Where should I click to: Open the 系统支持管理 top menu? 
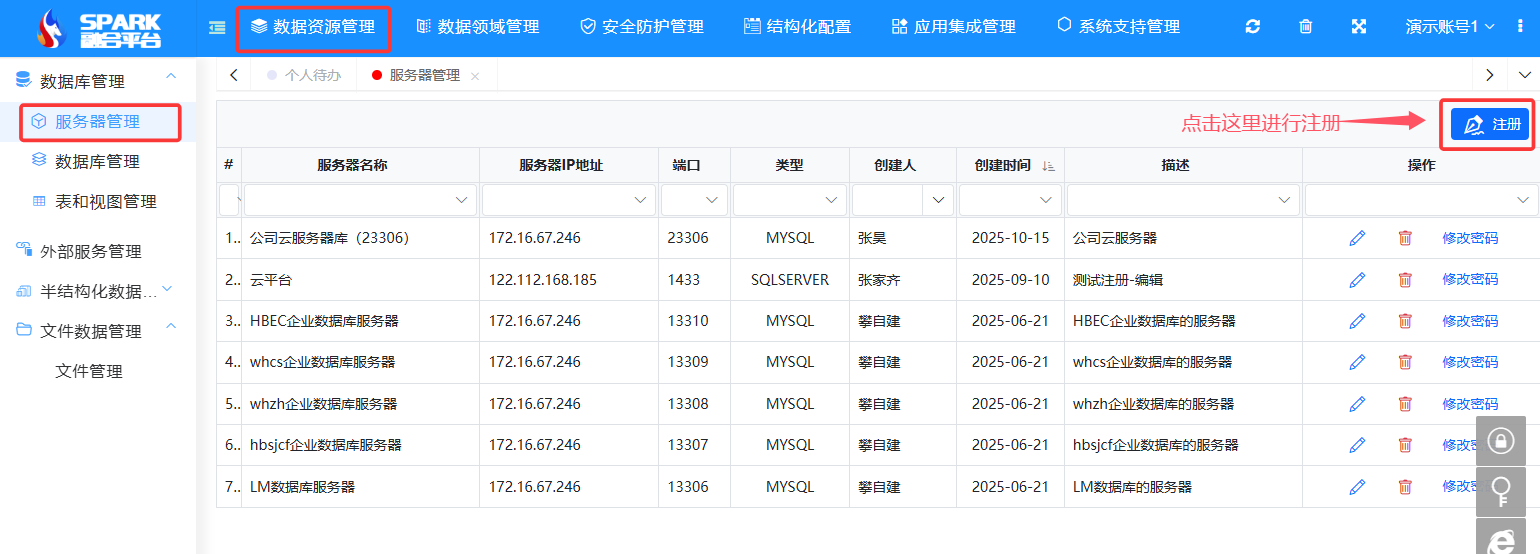coord(1118,27)
